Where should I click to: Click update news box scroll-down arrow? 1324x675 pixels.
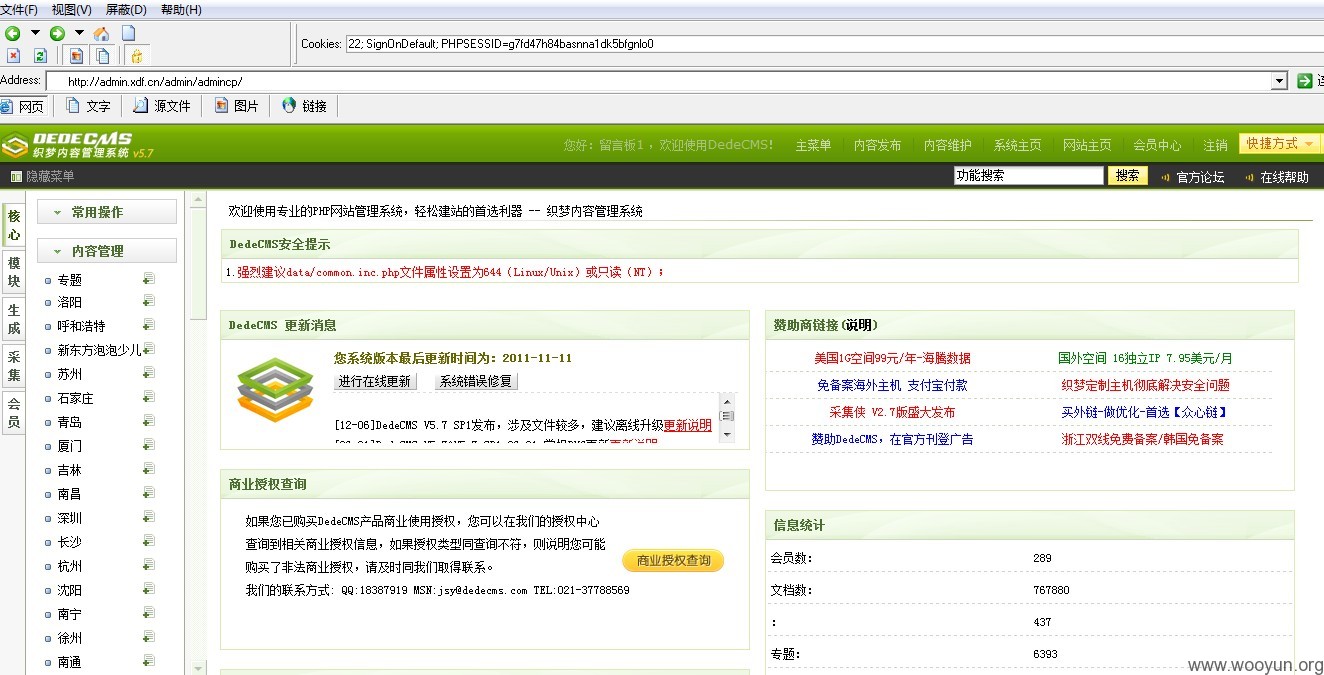pos(727,435)
